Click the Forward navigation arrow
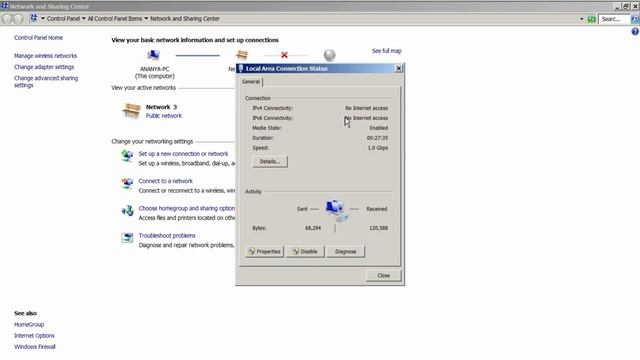This screenshot has height=360, width=640. click(x=18, y=19)
